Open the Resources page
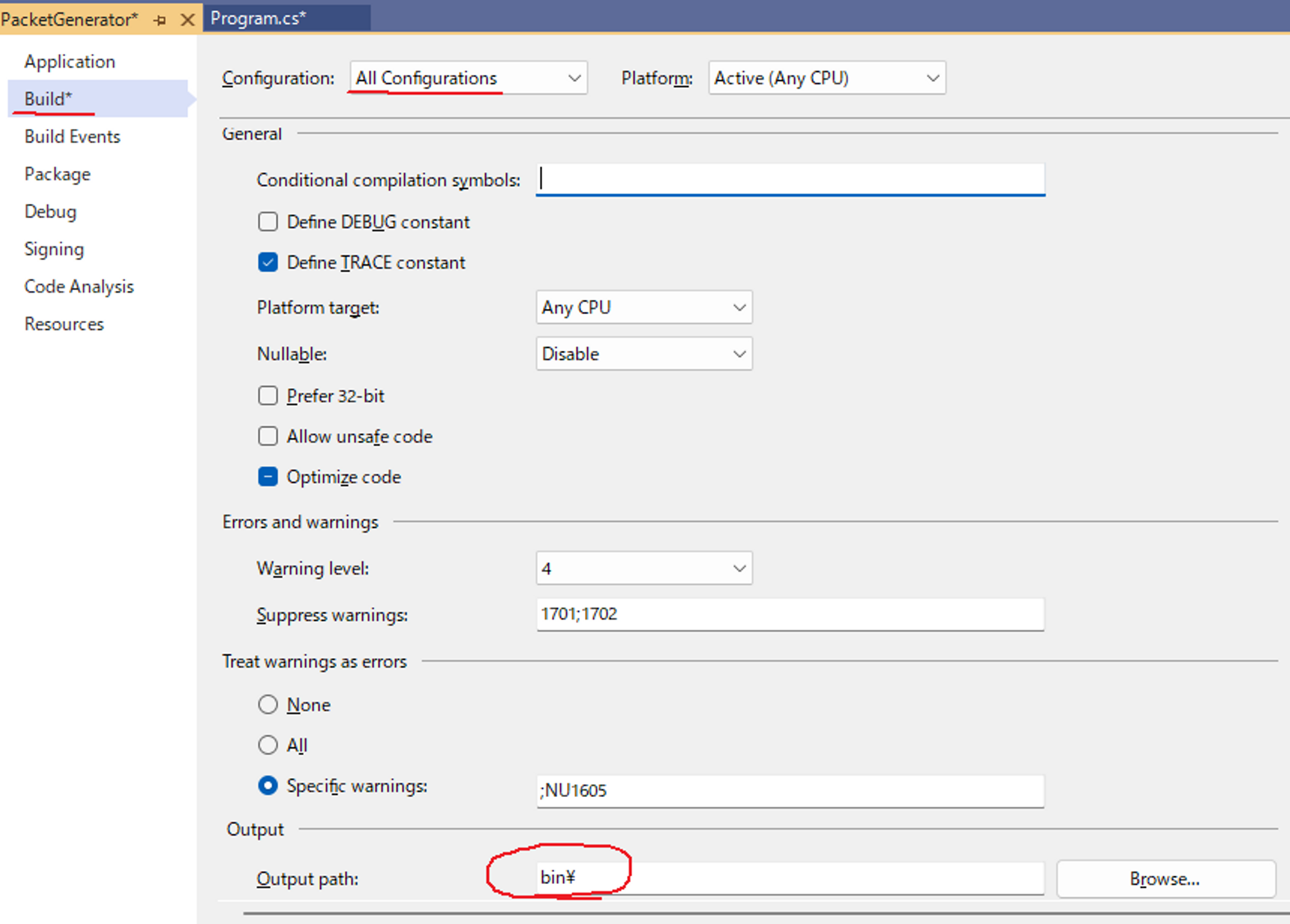Viewport: 1290px width, 924px height. (64, 324)
